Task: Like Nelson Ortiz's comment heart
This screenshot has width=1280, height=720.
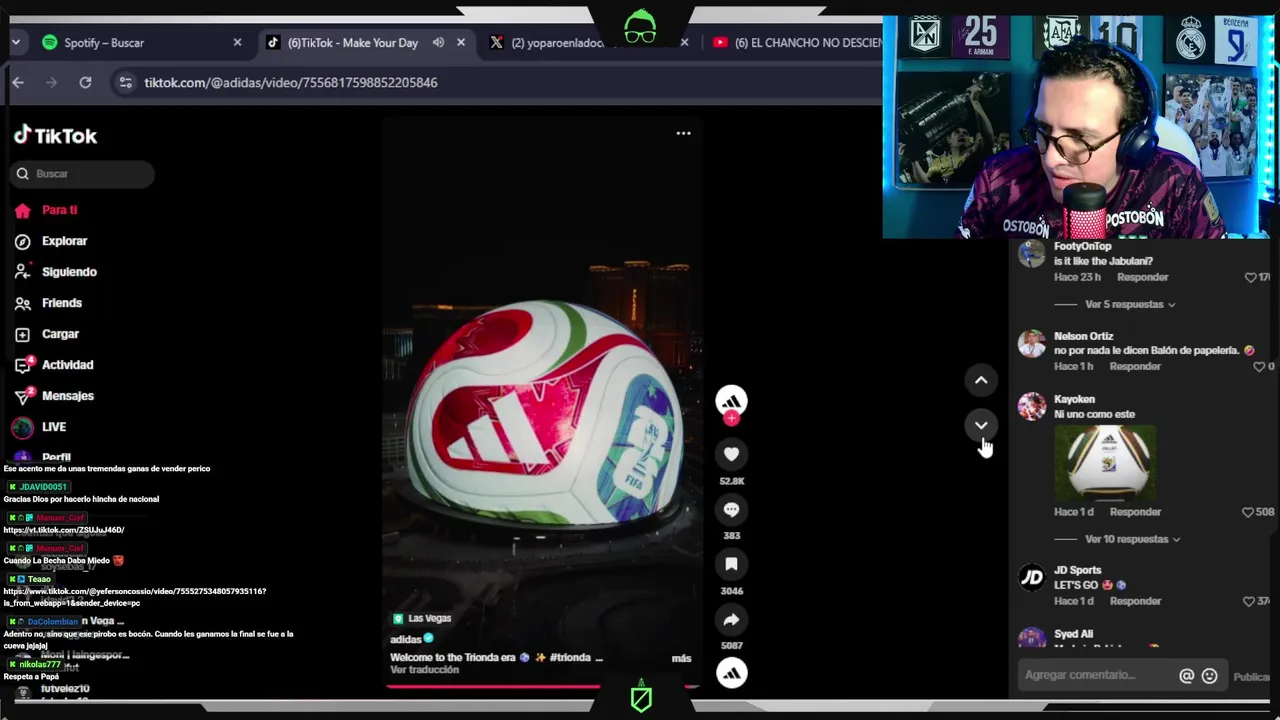Action: 1259,366
